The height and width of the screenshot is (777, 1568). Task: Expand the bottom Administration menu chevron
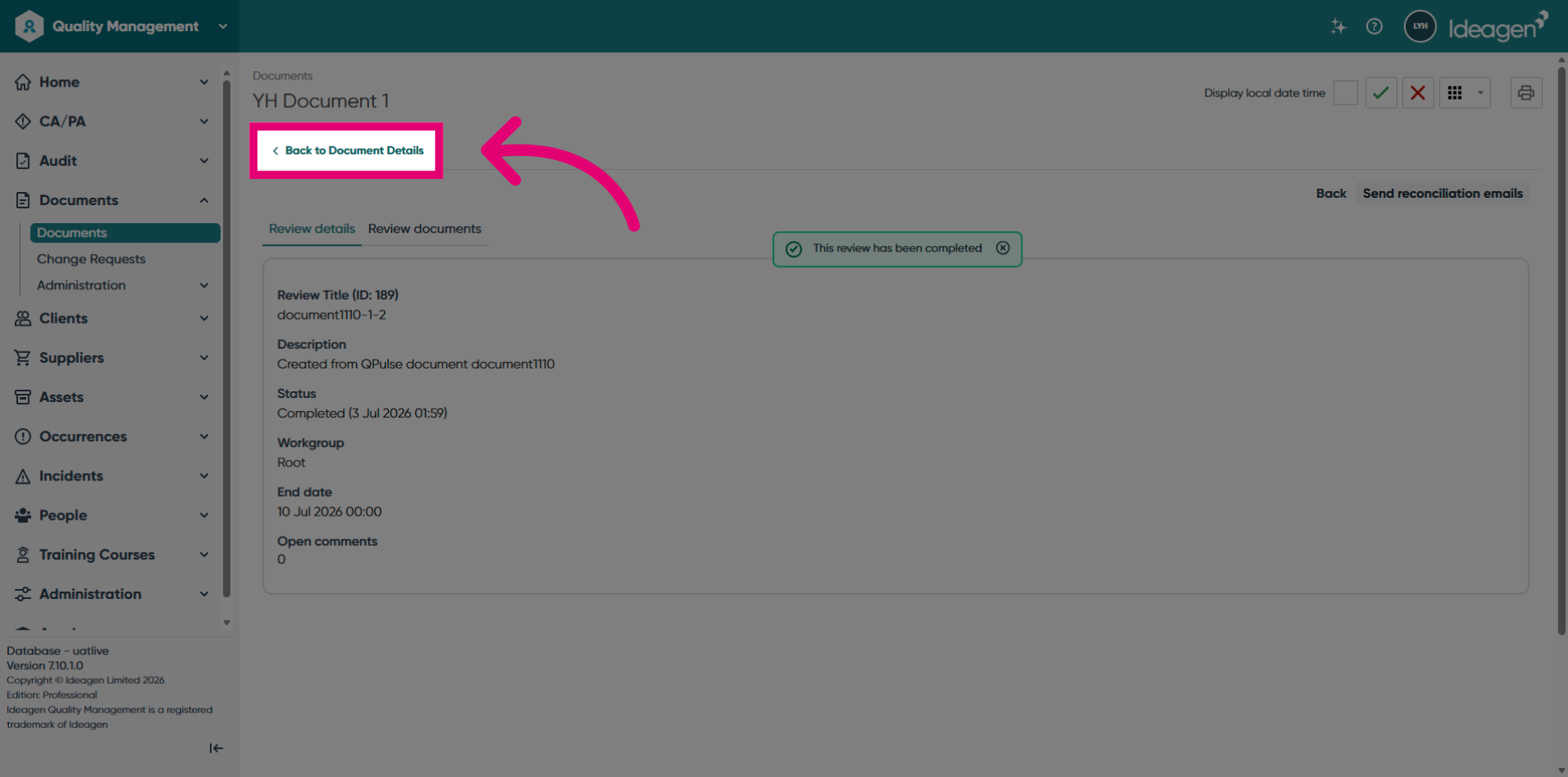pos(204,594)
